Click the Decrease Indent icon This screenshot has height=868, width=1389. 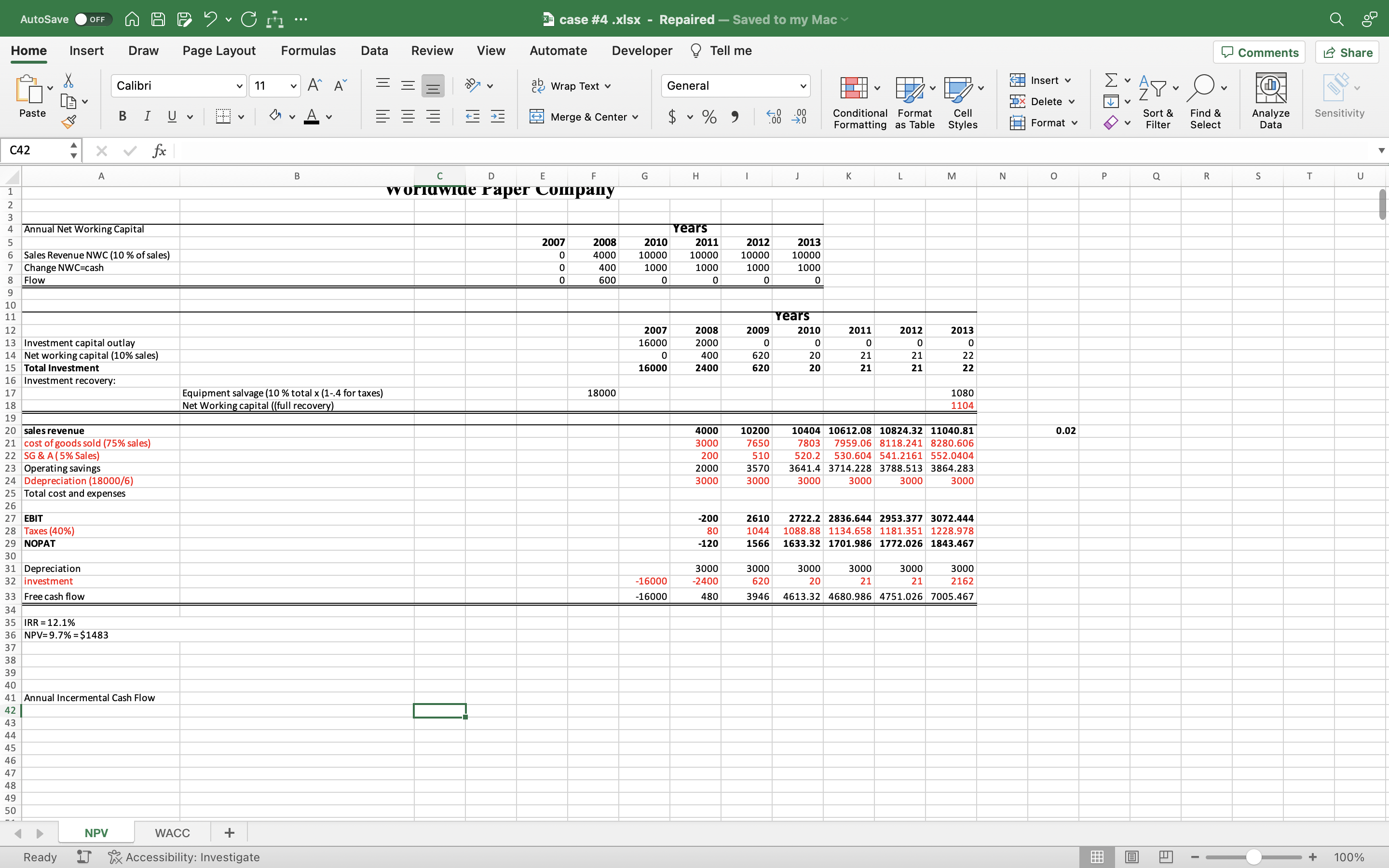pyautogui.click(x=472, y=117)
